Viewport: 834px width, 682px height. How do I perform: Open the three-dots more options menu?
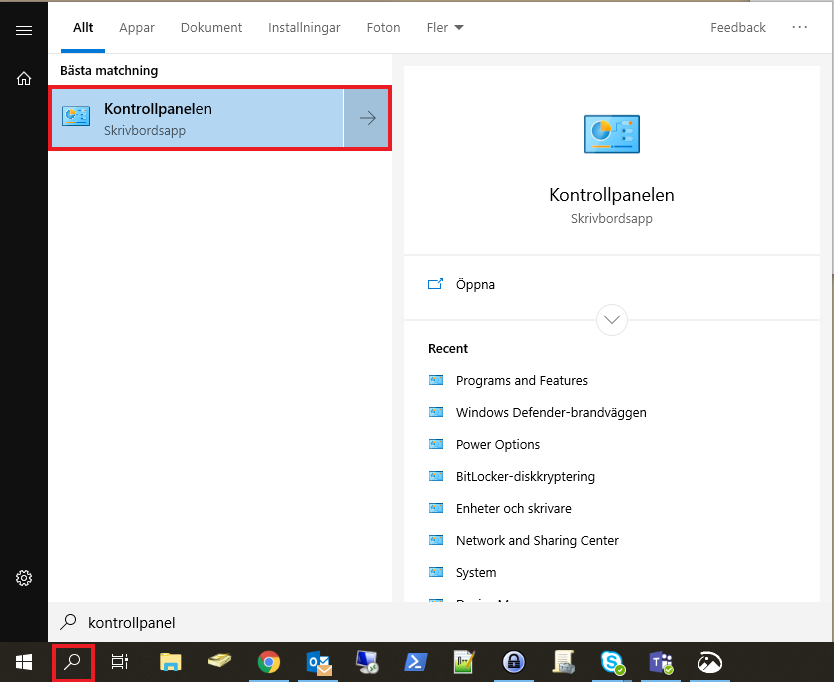(799, 27)
